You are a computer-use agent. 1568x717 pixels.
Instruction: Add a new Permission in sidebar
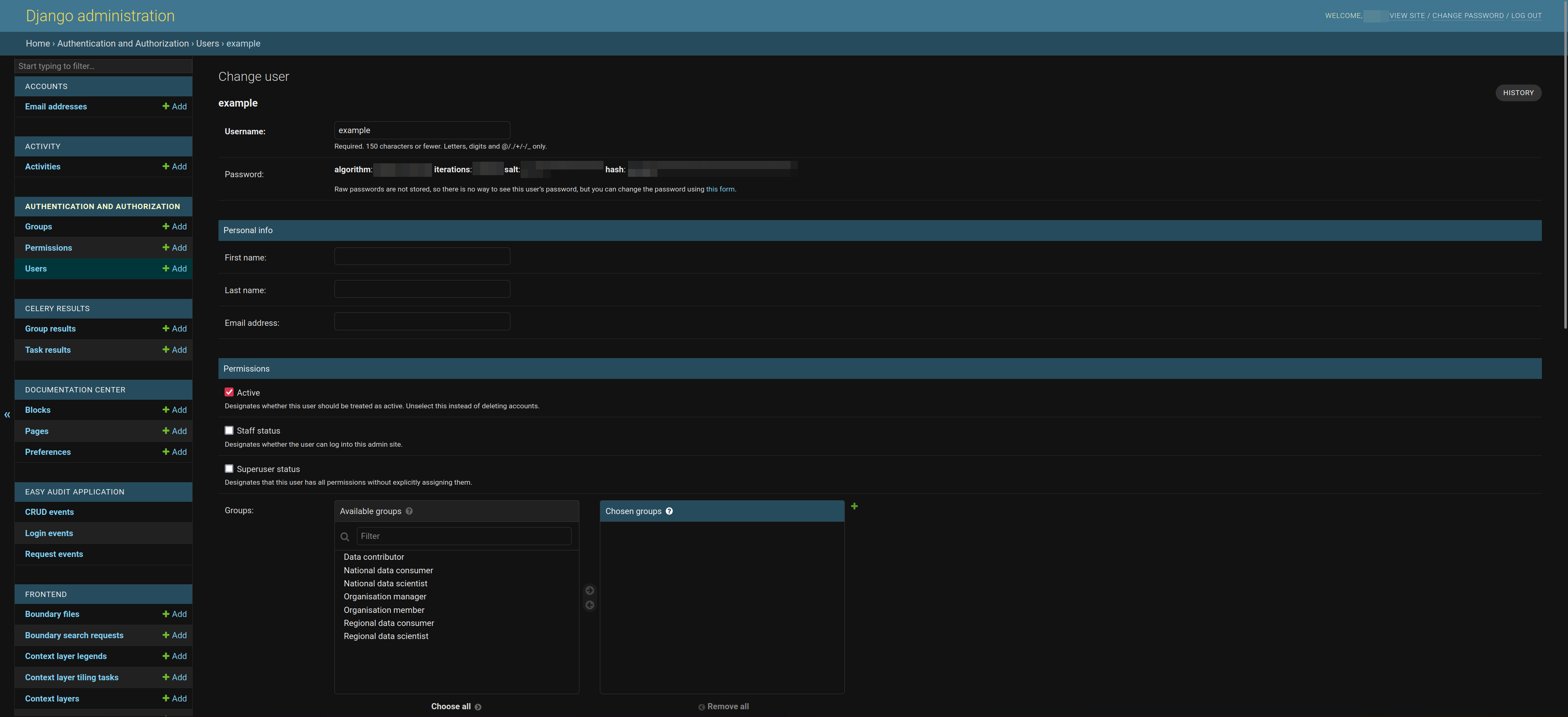pyautogui.click(x=175, y=248)
